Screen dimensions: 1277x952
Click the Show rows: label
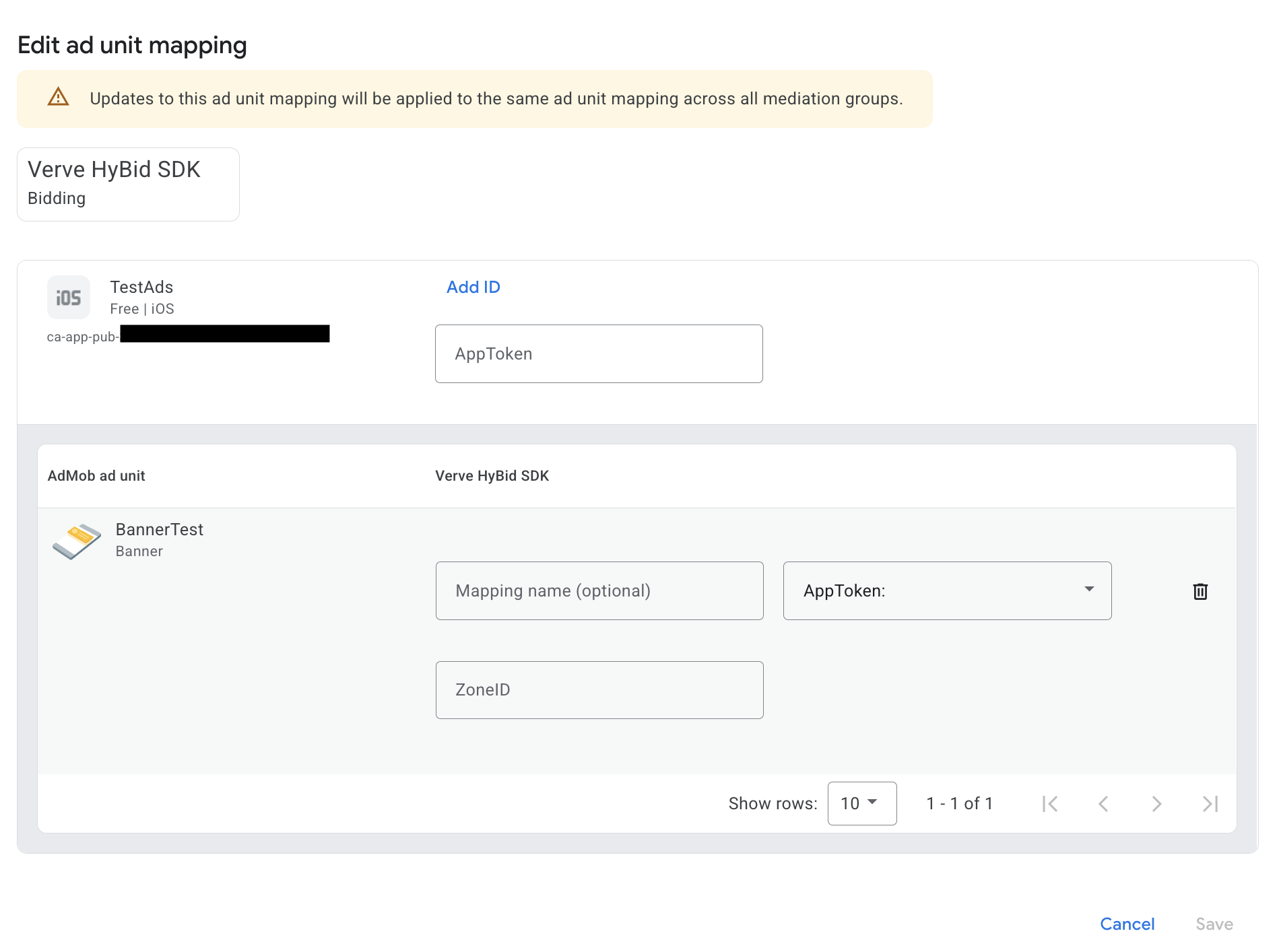[x=773, y=803]
